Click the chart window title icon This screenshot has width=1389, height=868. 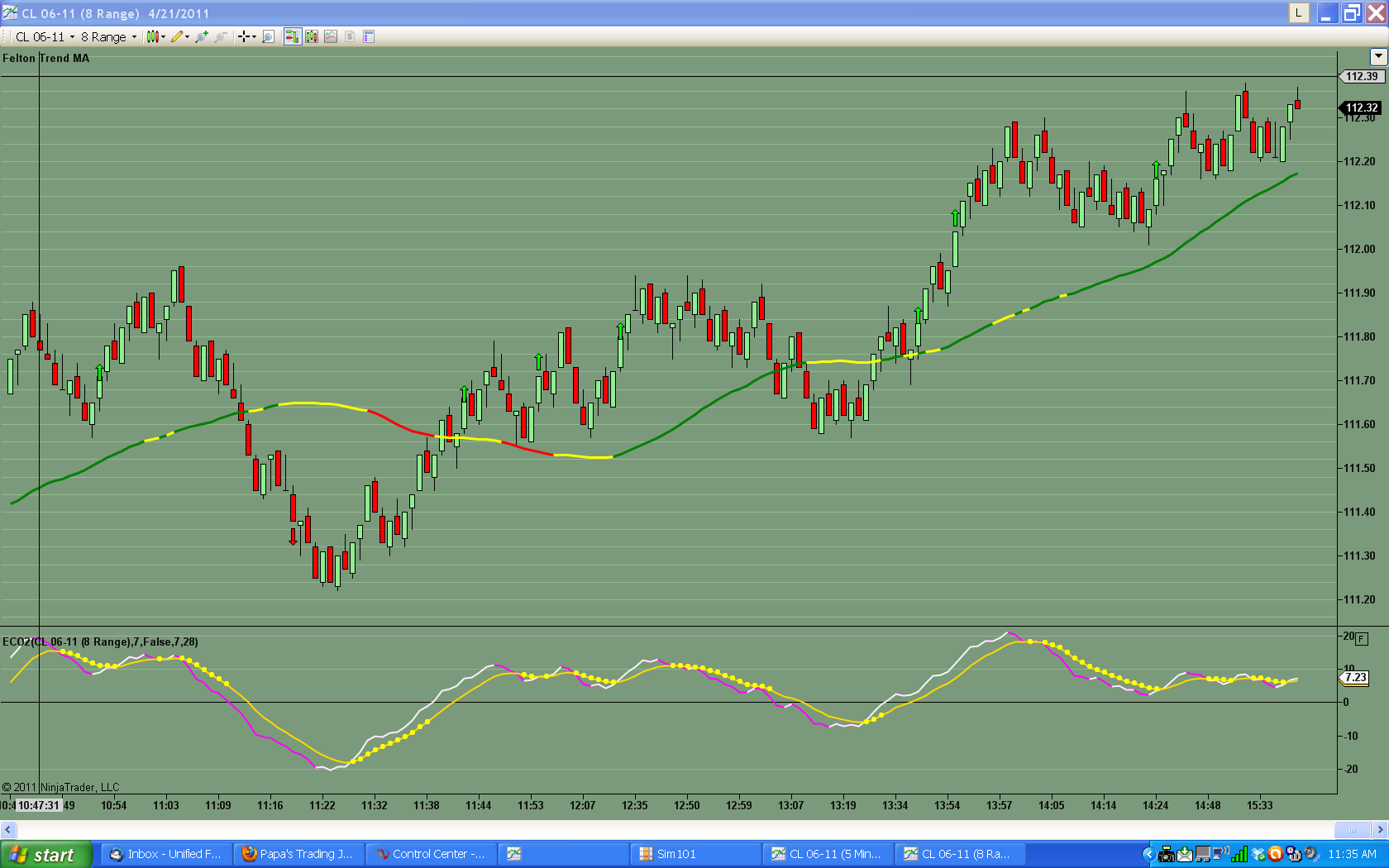(10, 12)
